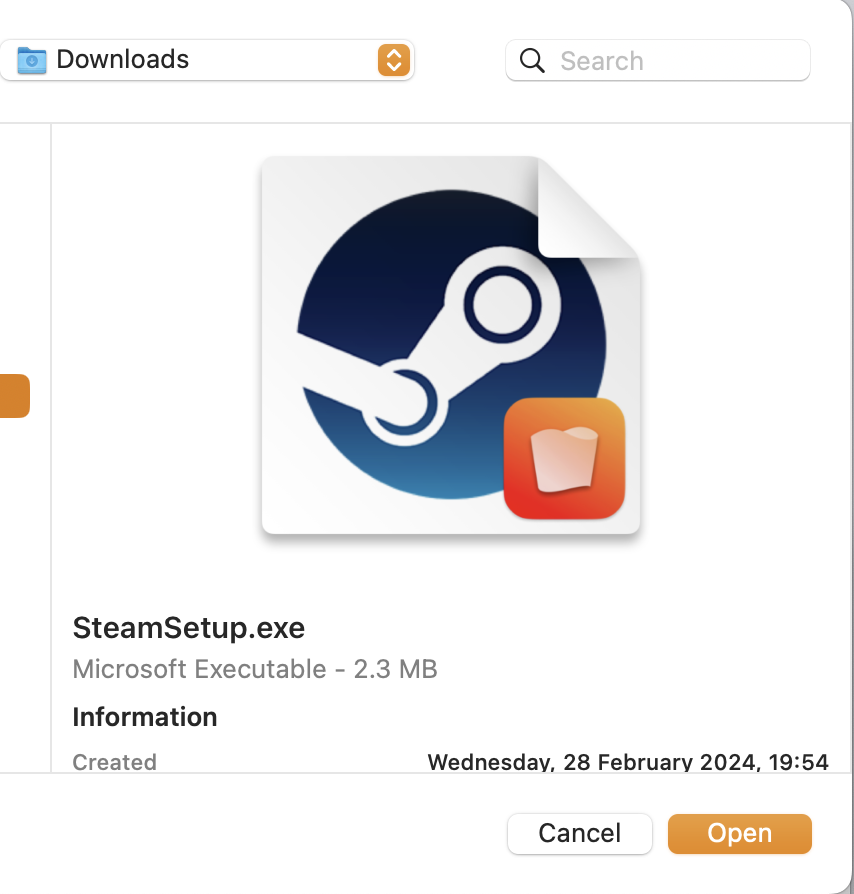Click the SteamSetup.exe file name

point(189,628)
